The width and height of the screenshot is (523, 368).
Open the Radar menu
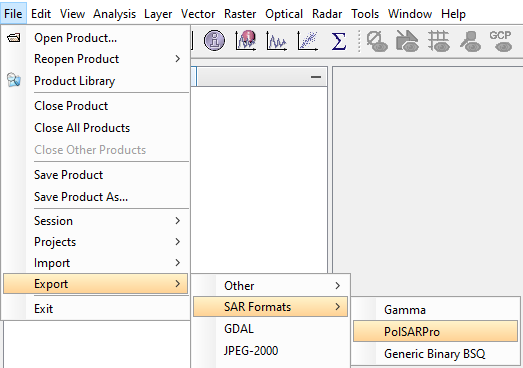click(327, 14)
